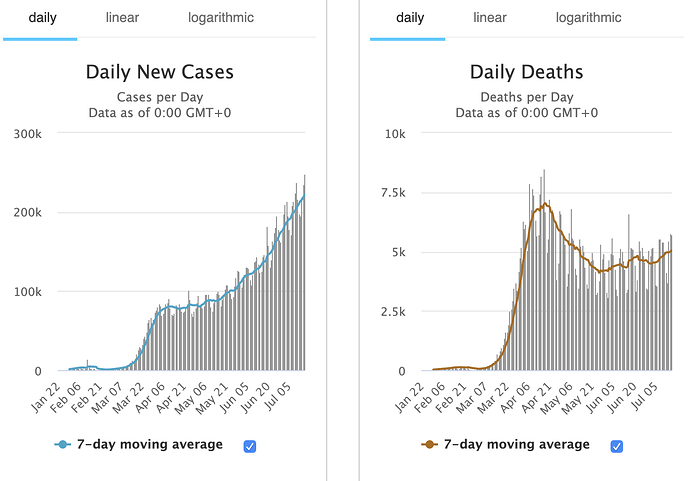
Task: Click the Daily Deaths chart title
Action: (527, 72)
